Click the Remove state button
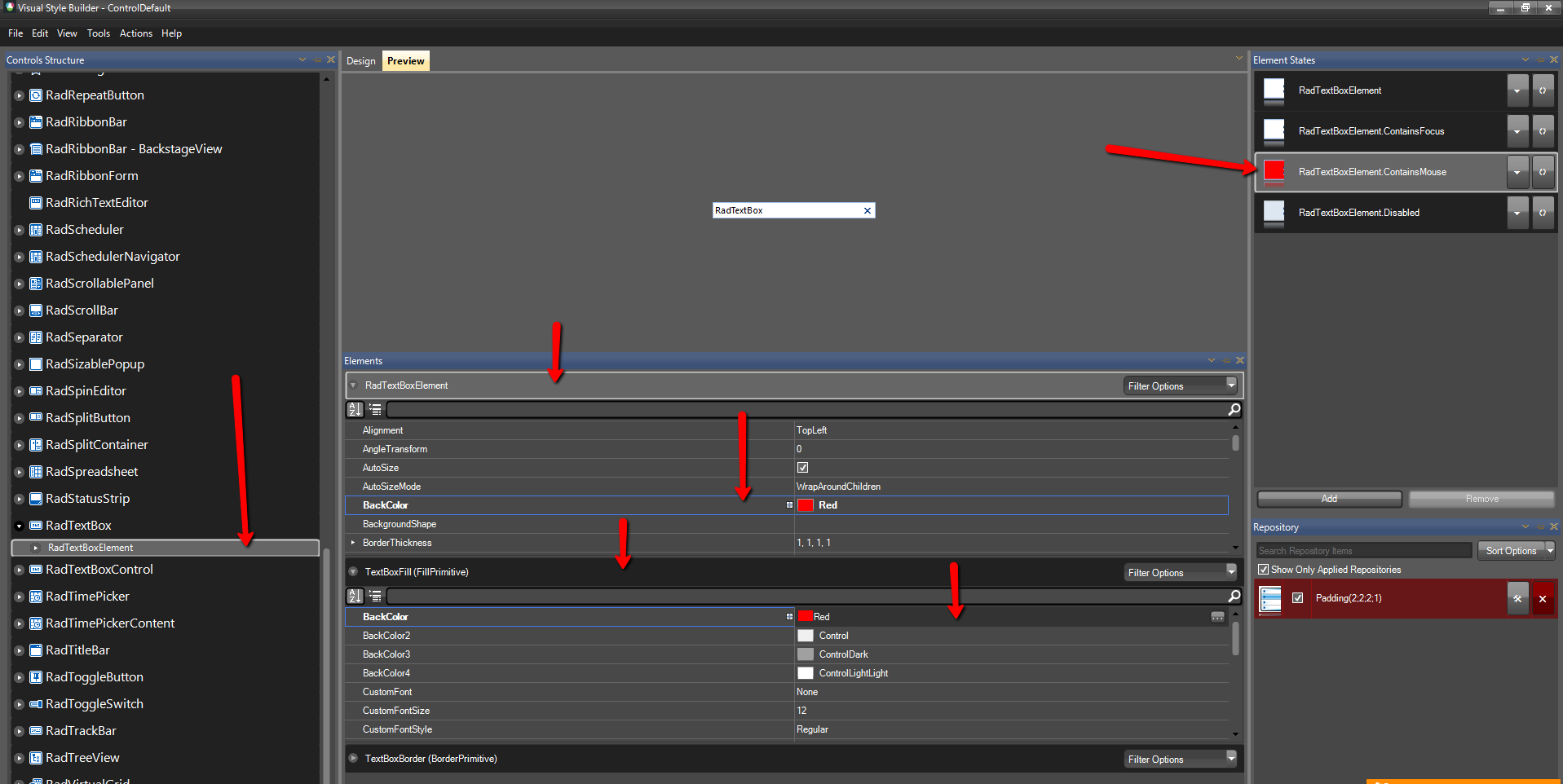Viewport: 1563px width, 784px height. tap(1481, 499)
